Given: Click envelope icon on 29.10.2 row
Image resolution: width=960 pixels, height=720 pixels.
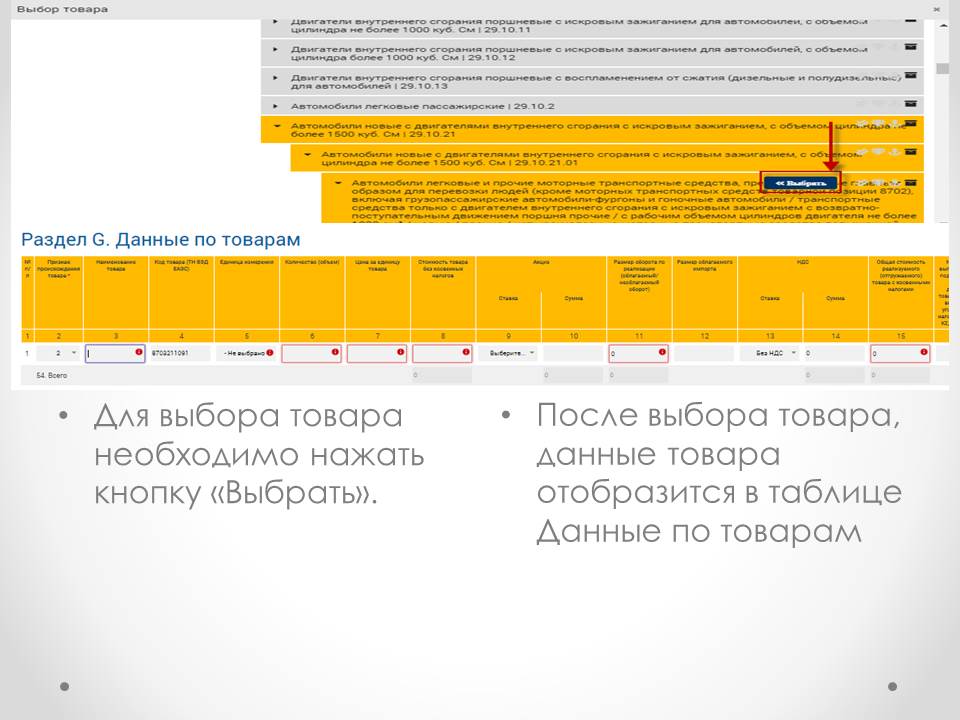Looking at the screenshot, I should click(x=910, y=103).
